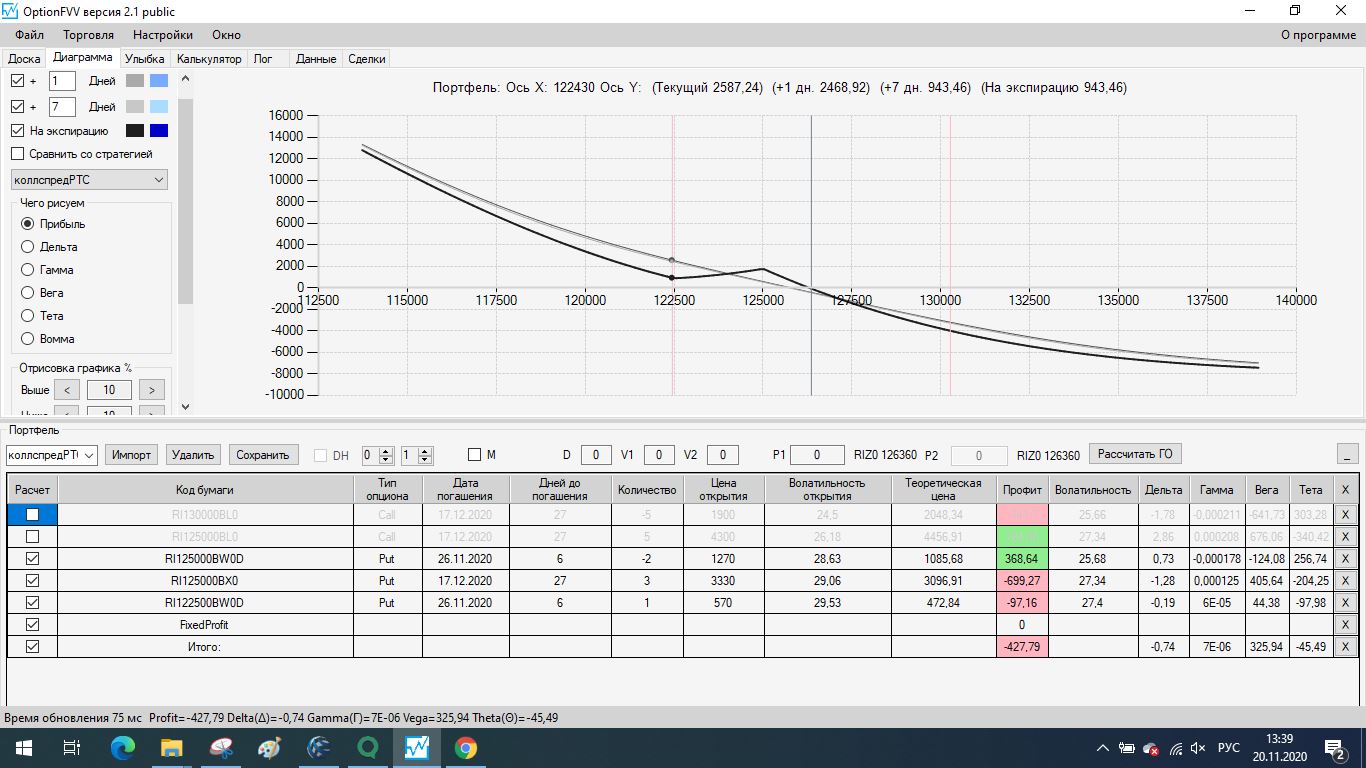The image size is (1366, 768).
Task: Click the X in the Итого row
Action: coord(1345,647)
